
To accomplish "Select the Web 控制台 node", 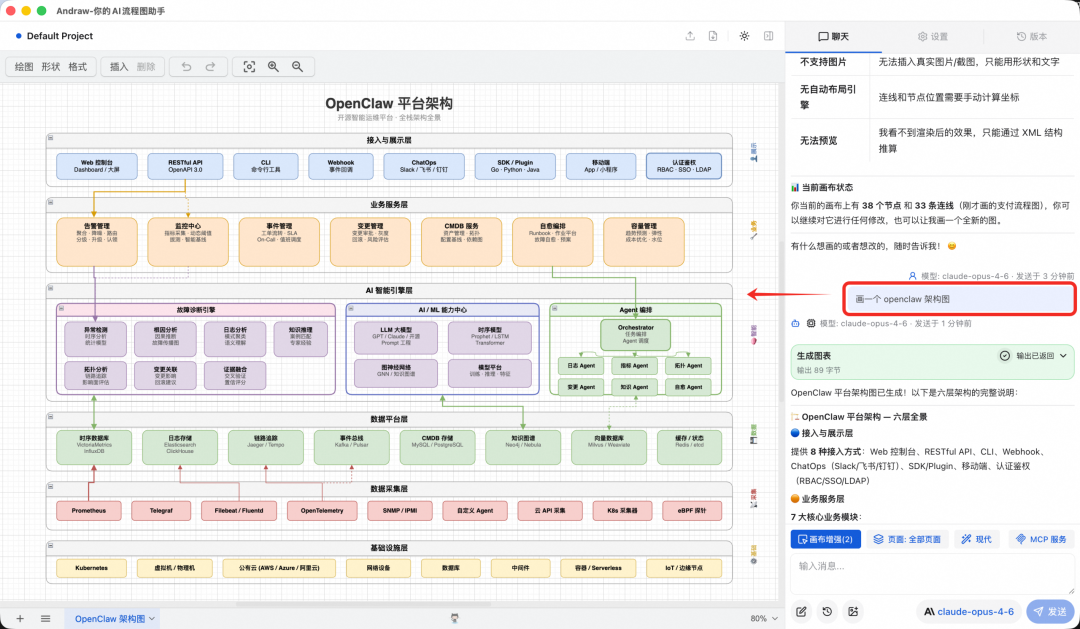I will pos(96,166).
